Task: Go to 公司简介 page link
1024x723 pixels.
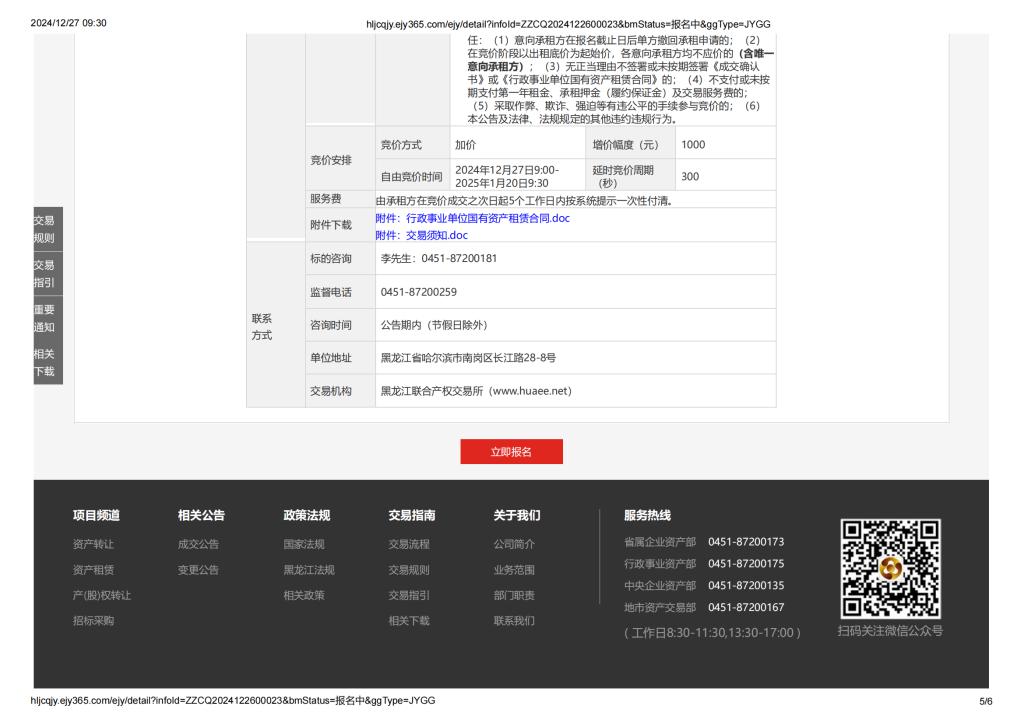Action: [514, 544]
